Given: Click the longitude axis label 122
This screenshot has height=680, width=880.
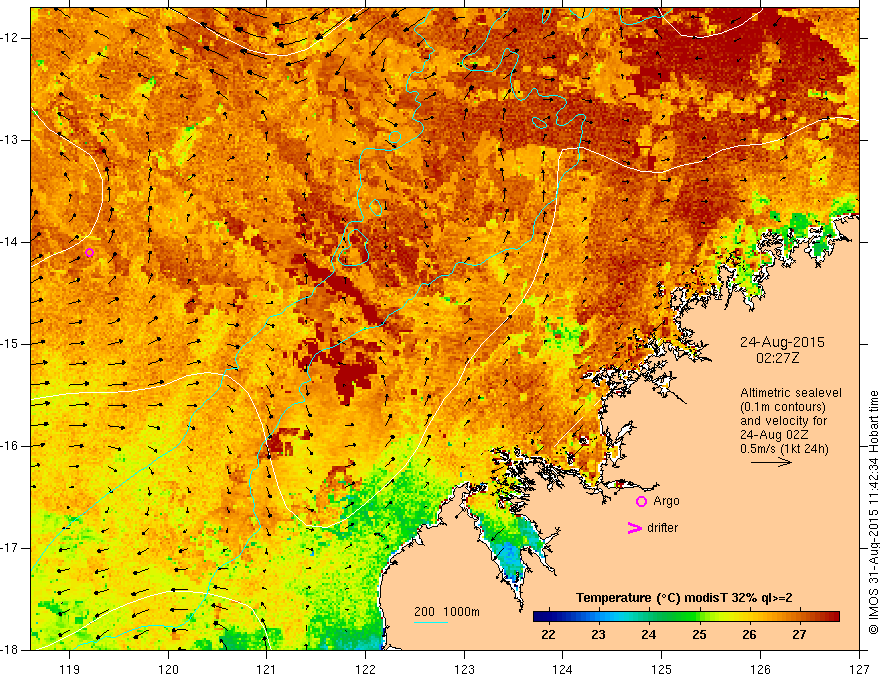Looking at the screenshot, I should [365, 669].
